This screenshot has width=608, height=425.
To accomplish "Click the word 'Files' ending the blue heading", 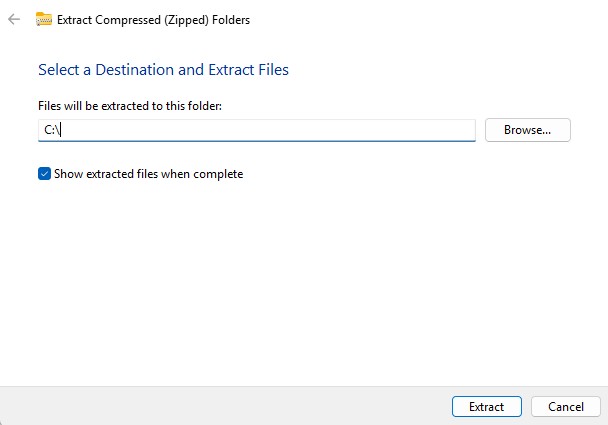I will [274, 70].
